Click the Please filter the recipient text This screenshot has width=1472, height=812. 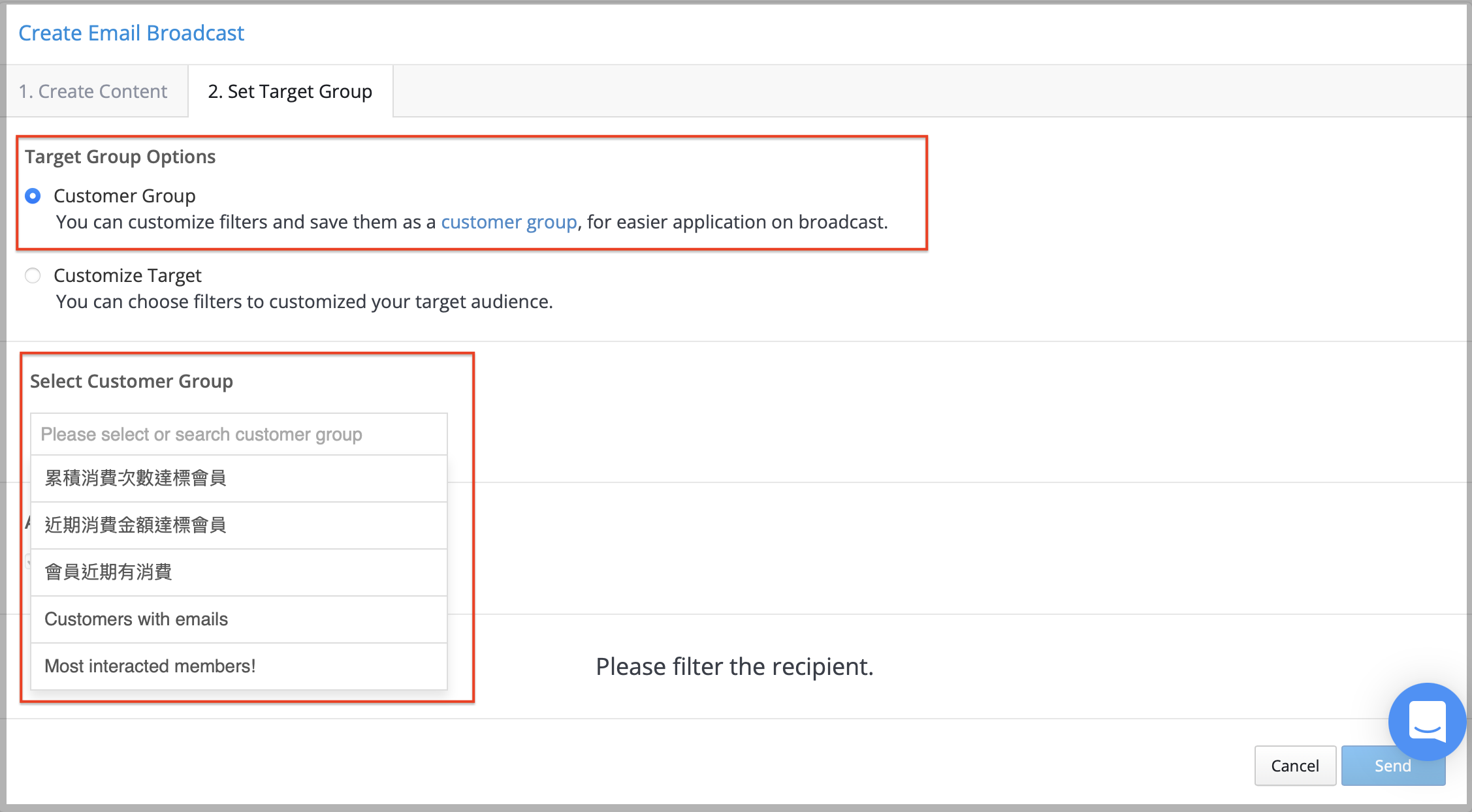click(735, 666)
